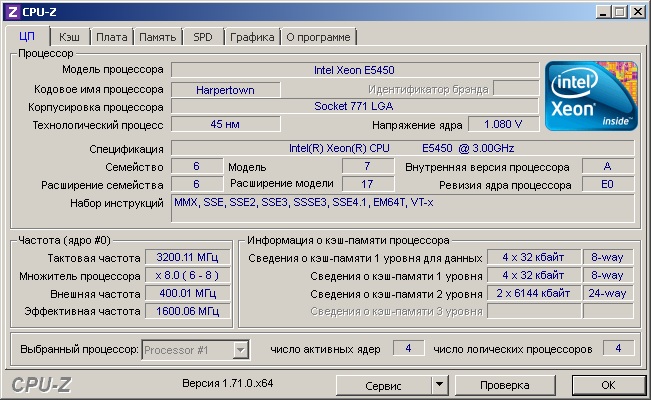
Task: Click the 24-way L2 cache associativity value
Action: [608, 293]
